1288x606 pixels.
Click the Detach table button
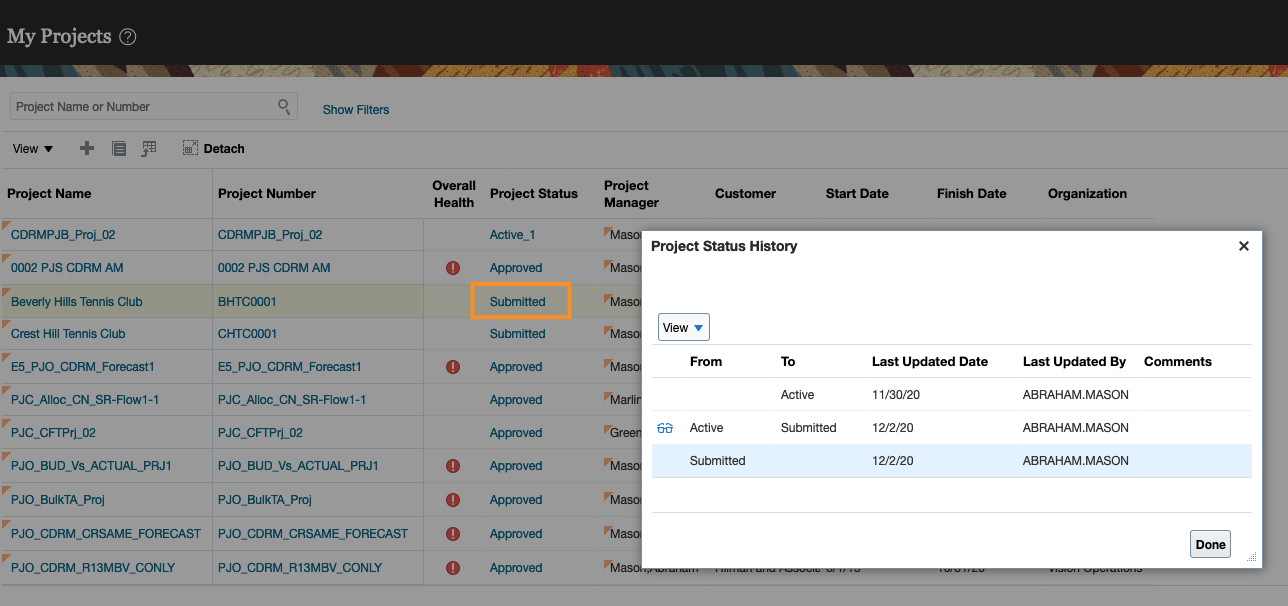[214, 149]
